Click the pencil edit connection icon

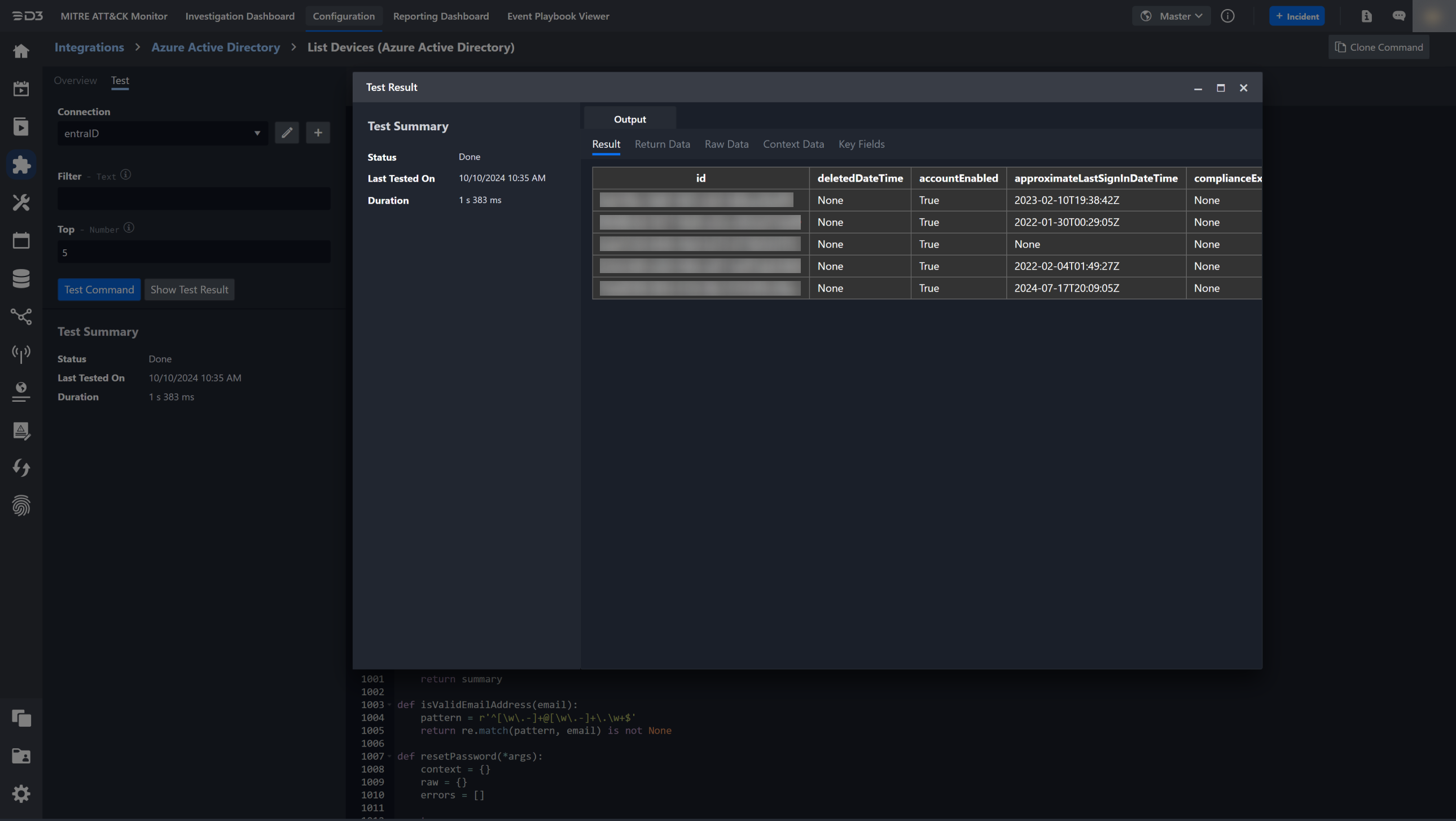[287, 133]
